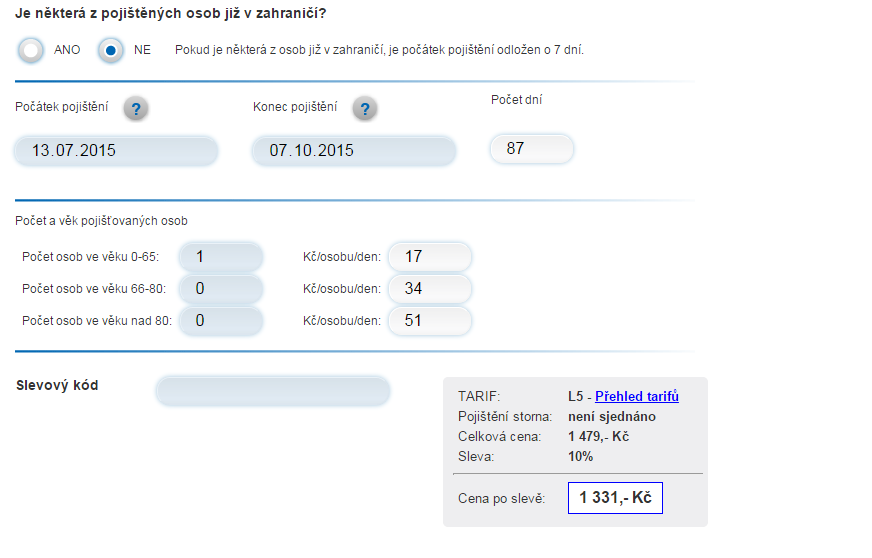Click into the Slevový kód input

(x=273, y=391)
